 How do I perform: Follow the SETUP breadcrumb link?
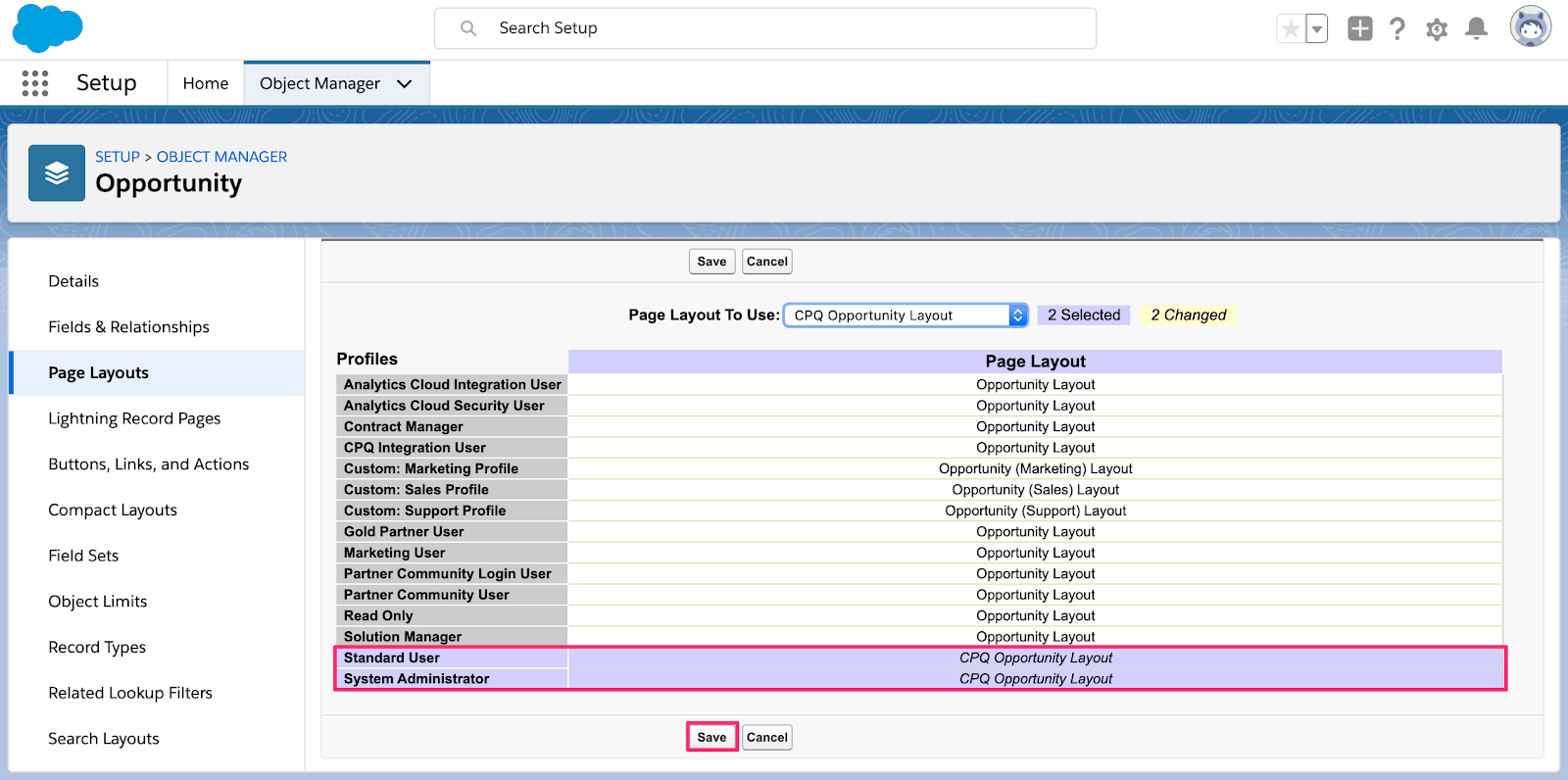point(118,157)
